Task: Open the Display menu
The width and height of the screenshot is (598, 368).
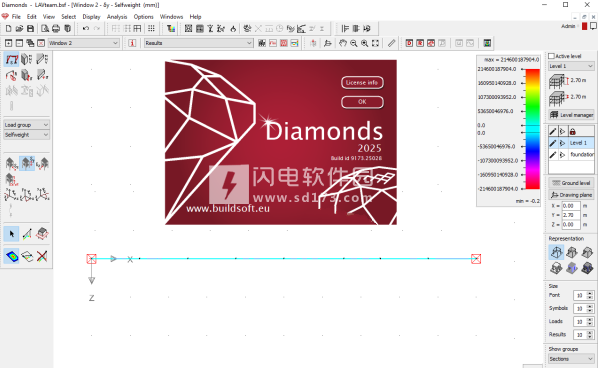Action: [x=92, y=17]
